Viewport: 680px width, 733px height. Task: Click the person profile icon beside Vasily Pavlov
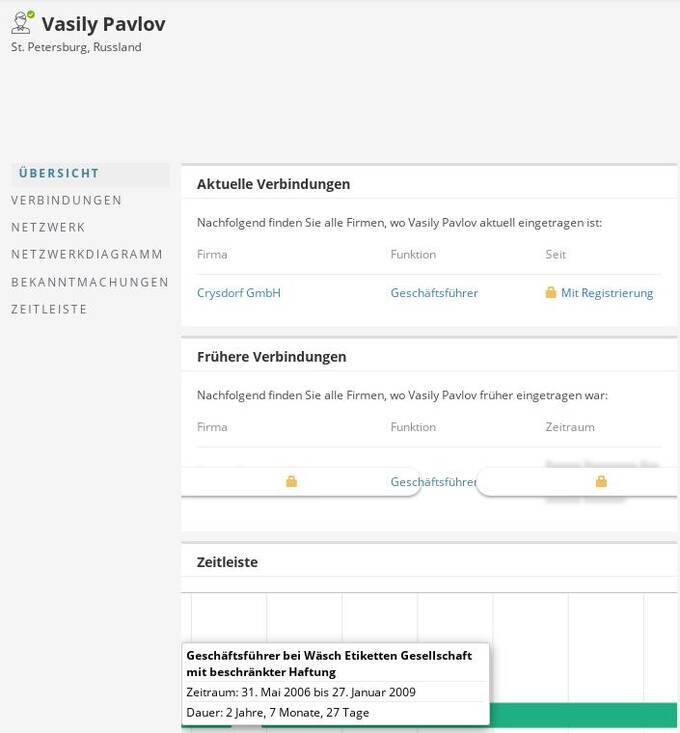click(22, 23)
